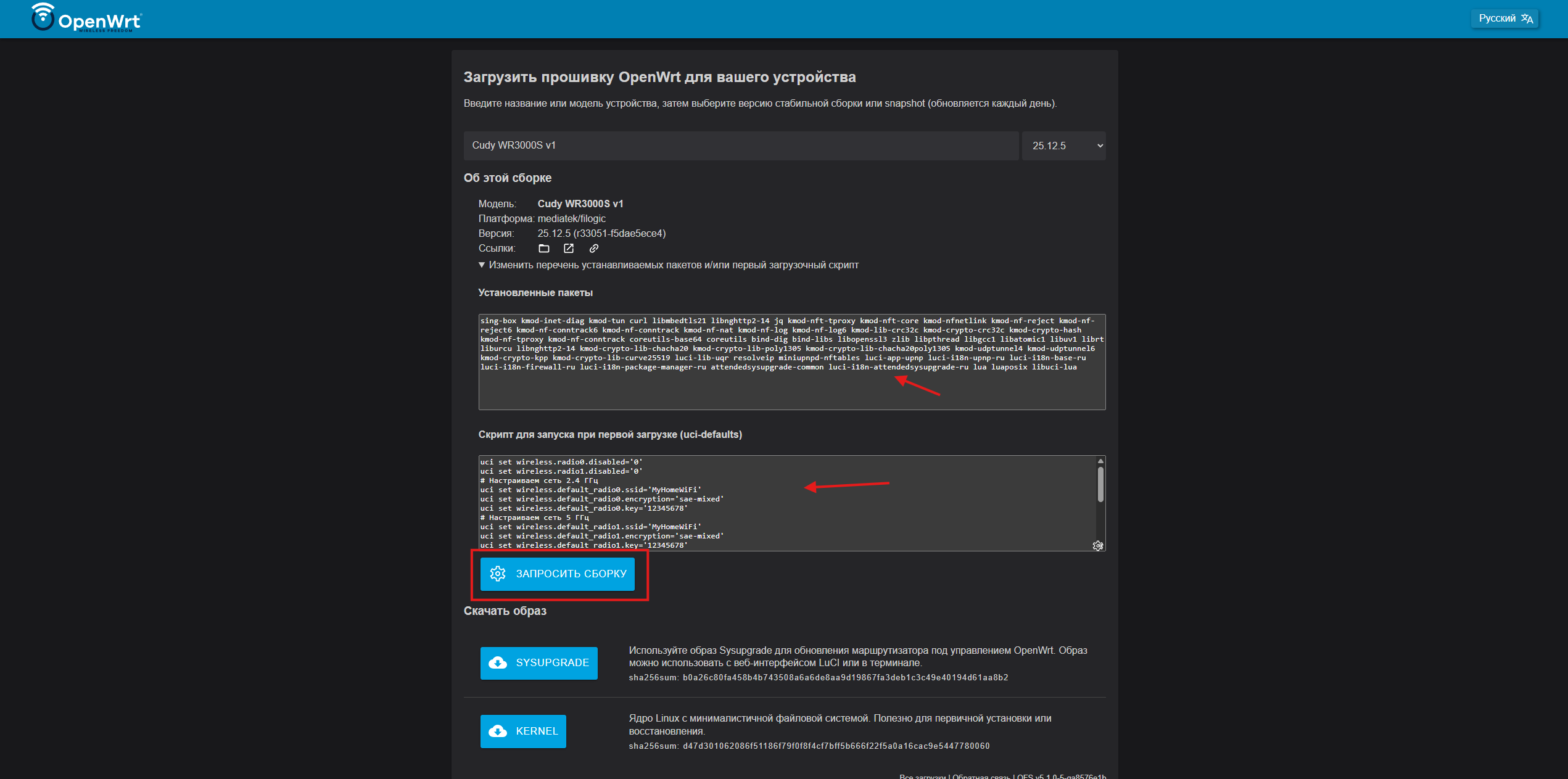Viewport: 1568px width, 779px height.
Task: Click the gear icon in script box corner
Action: pyautogui.click(x=1098, y=546)
